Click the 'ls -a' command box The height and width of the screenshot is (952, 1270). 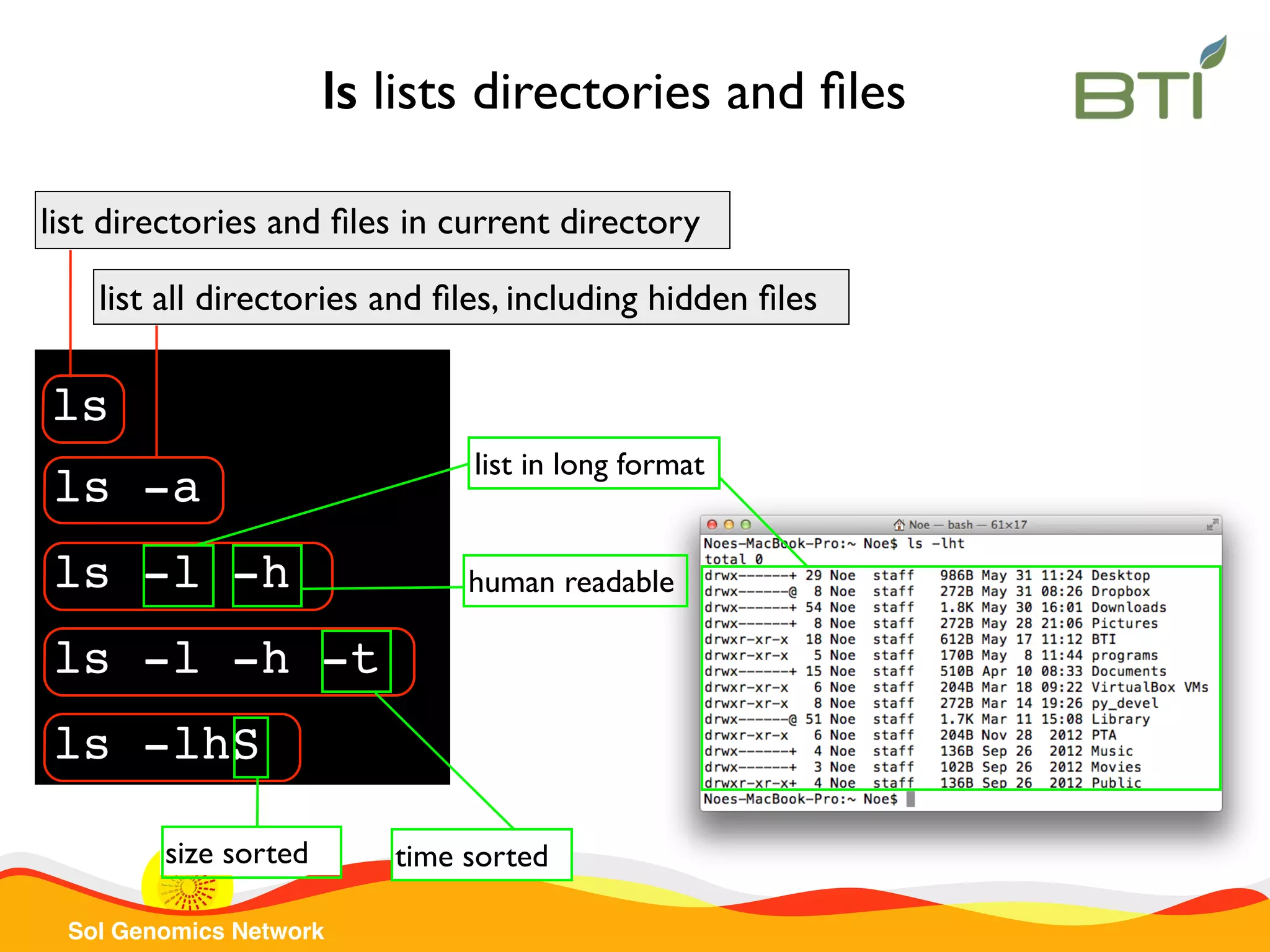(133, 490)
